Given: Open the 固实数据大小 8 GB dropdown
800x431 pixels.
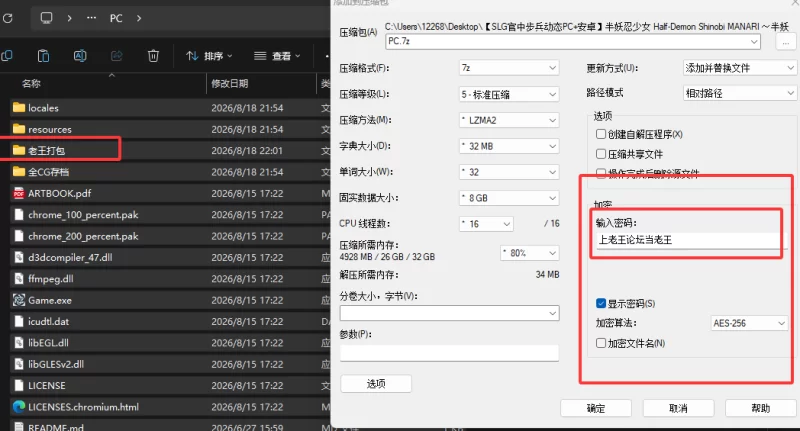Looking at the screenshot, I should [509, 198].
